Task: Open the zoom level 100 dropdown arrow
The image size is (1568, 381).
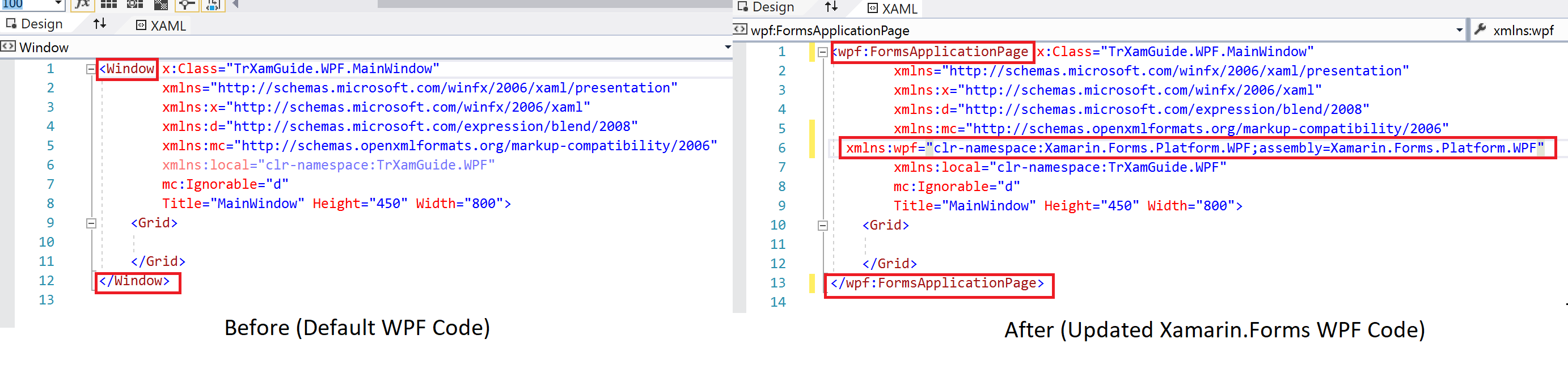Action: click(58, 3)
